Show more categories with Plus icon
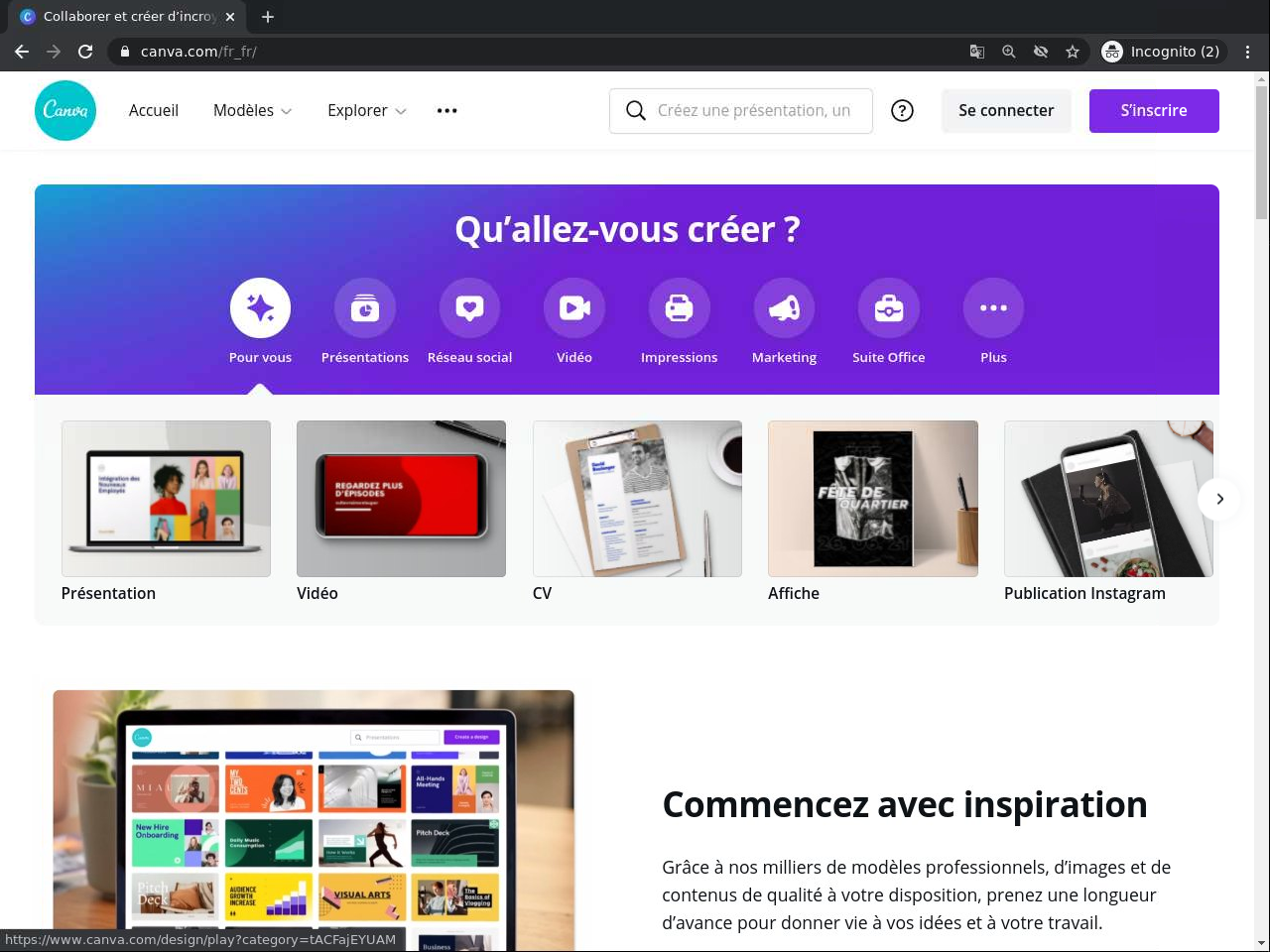 tap(993, 308)
